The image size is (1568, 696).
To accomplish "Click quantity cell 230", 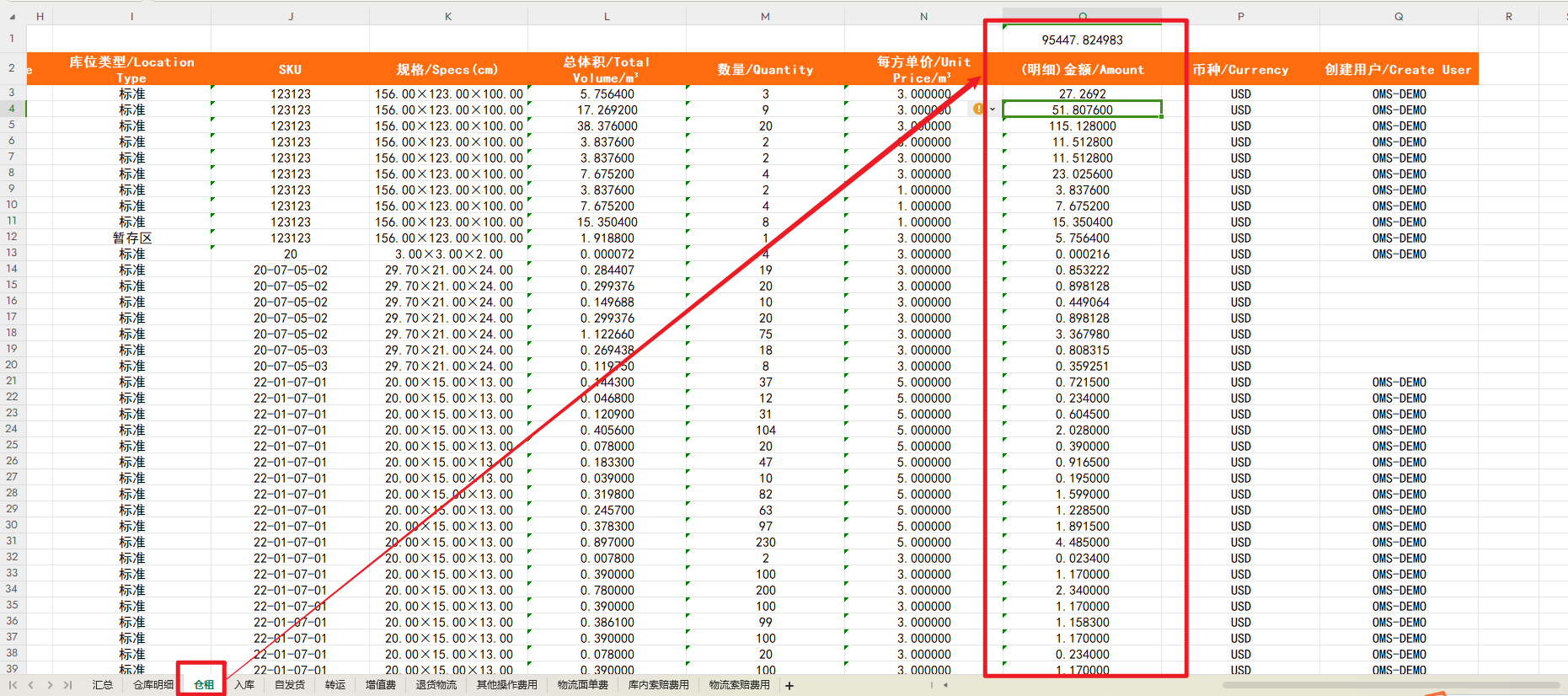I will [765, 542].
